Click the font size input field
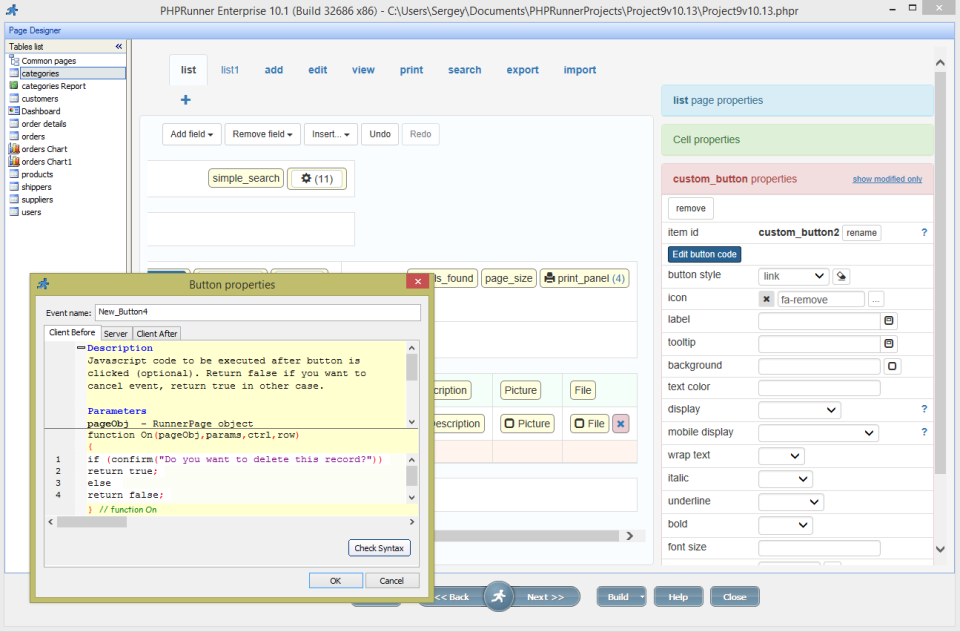This screenshot has height=632, width=960. click(819, 547)
